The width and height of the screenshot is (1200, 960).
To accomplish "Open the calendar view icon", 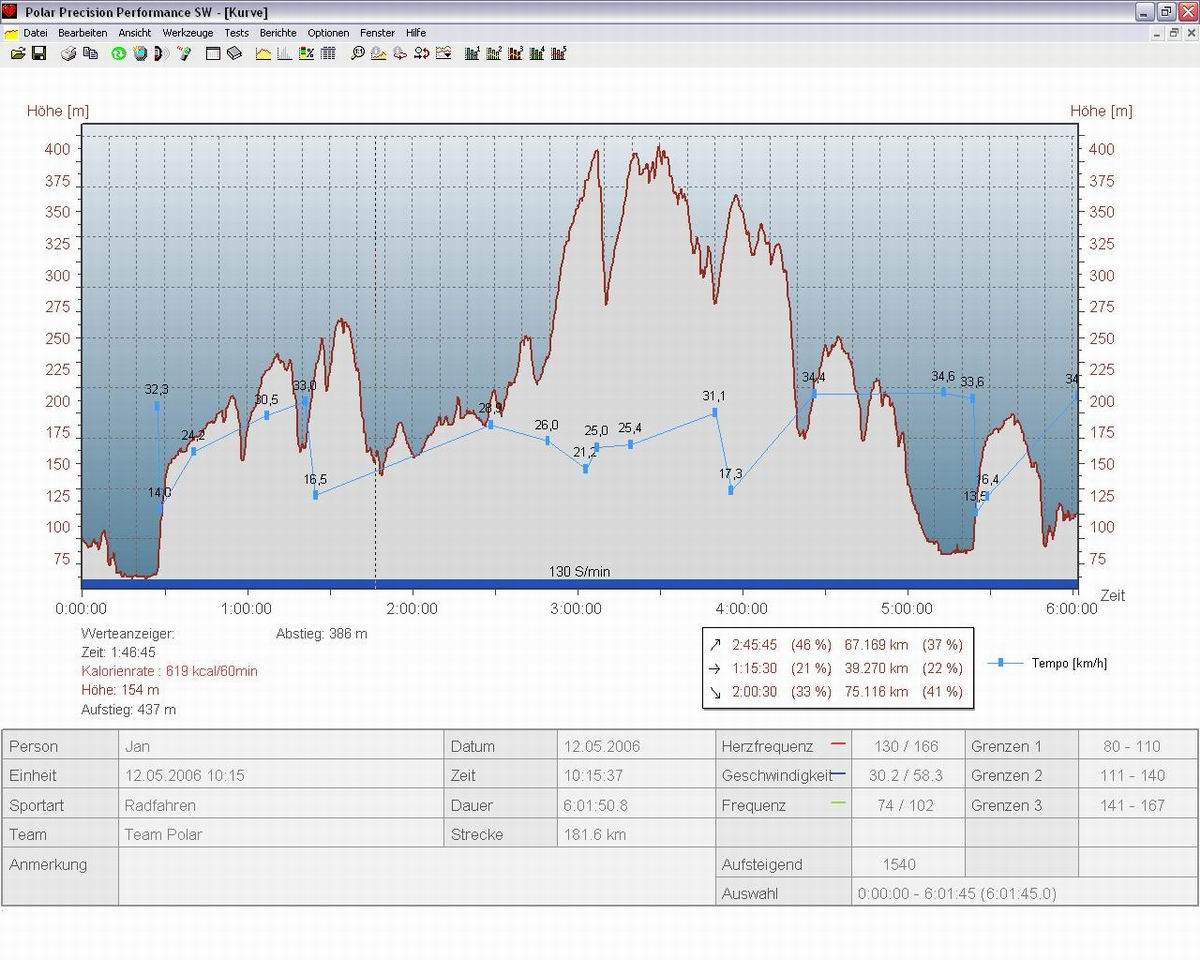I will tap(213, 53).
